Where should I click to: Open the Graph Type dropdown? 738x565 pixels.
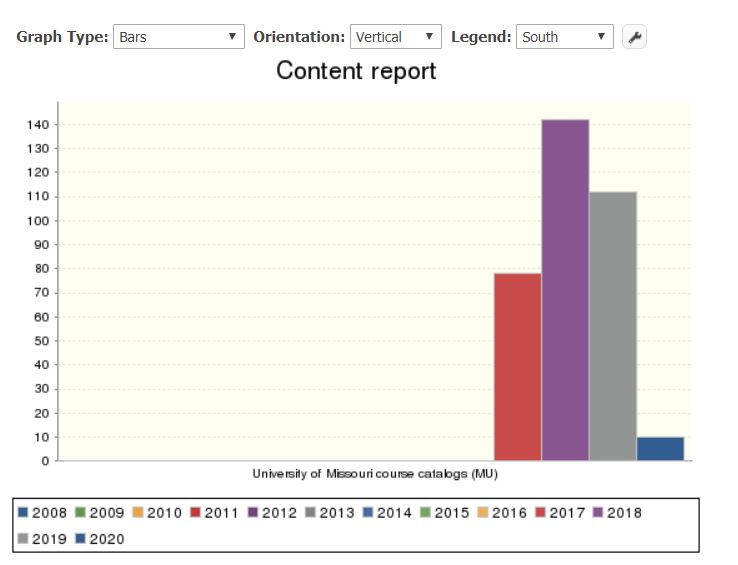click(179, 37)
